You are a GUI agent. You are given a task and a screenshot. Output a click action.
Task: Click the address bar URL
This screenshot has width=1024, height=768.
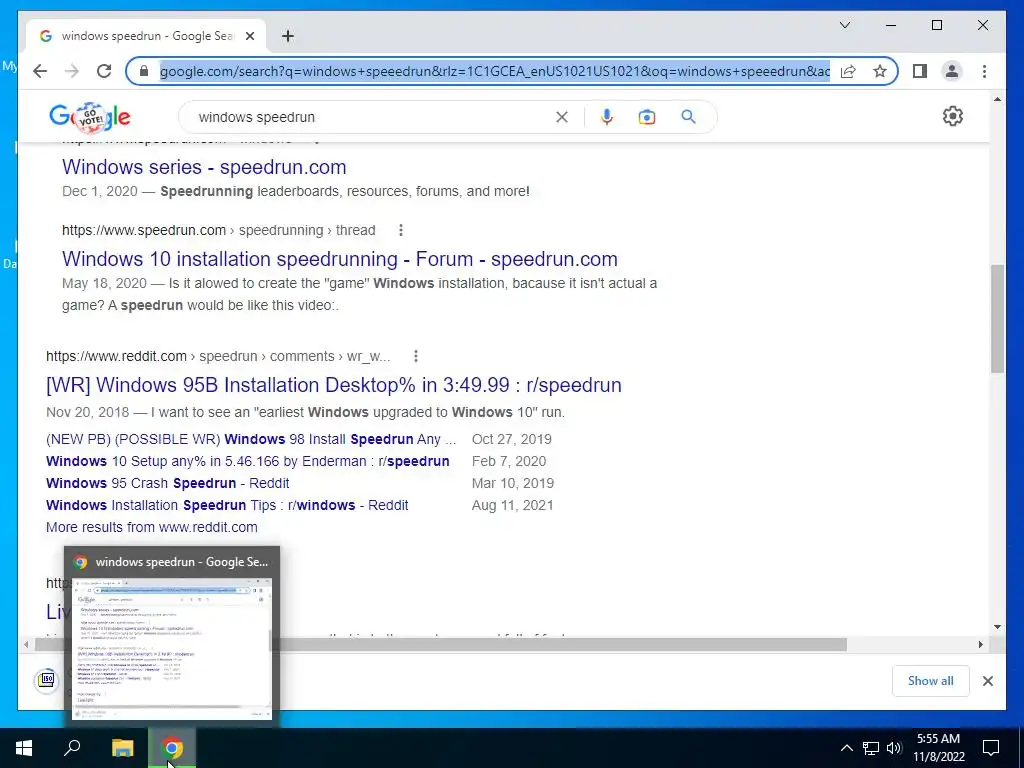click(x=494, y=71)
